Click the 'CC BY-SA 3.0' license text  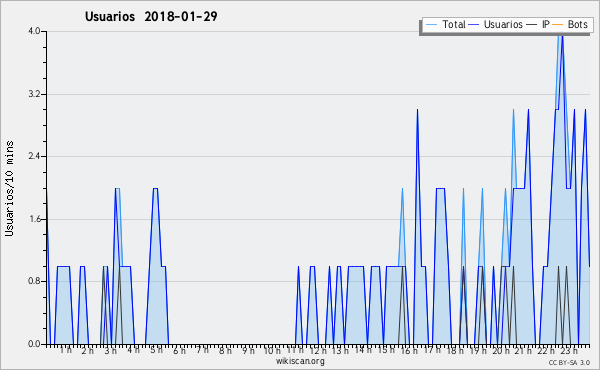(x=569, y=362)
